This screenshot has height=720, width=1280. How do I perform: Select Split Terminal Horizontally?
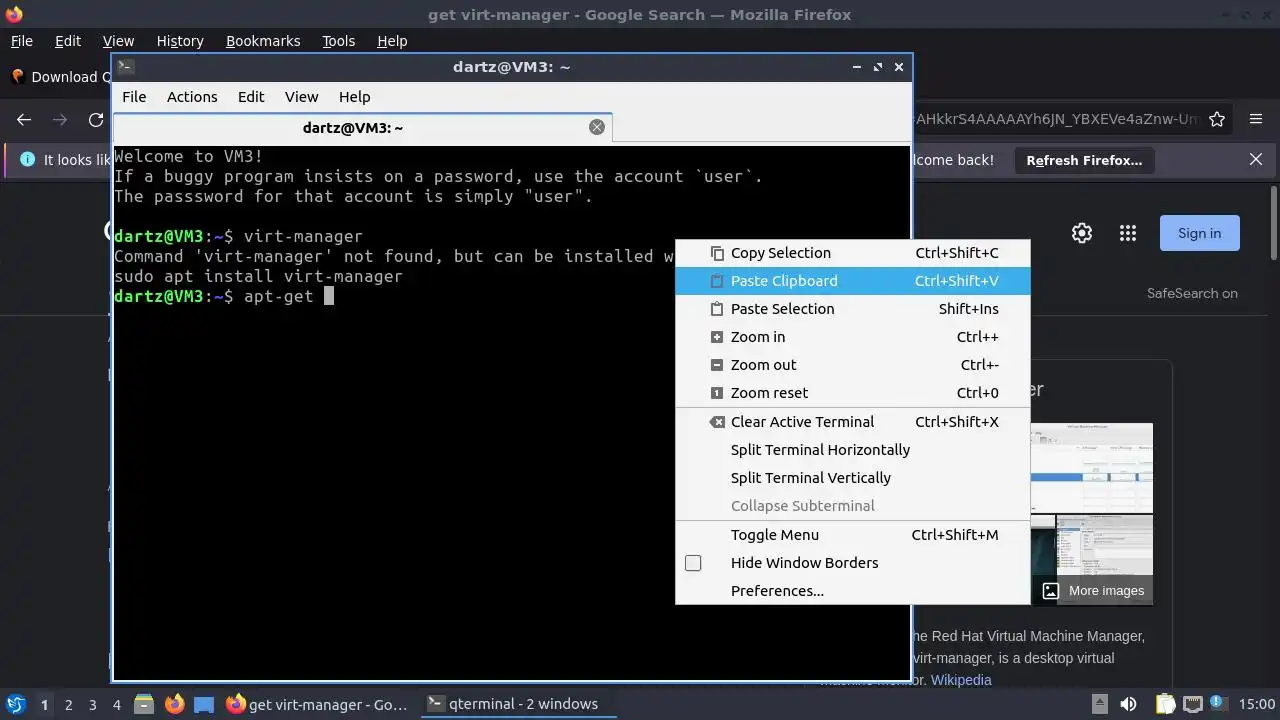(x=853, y=450)
